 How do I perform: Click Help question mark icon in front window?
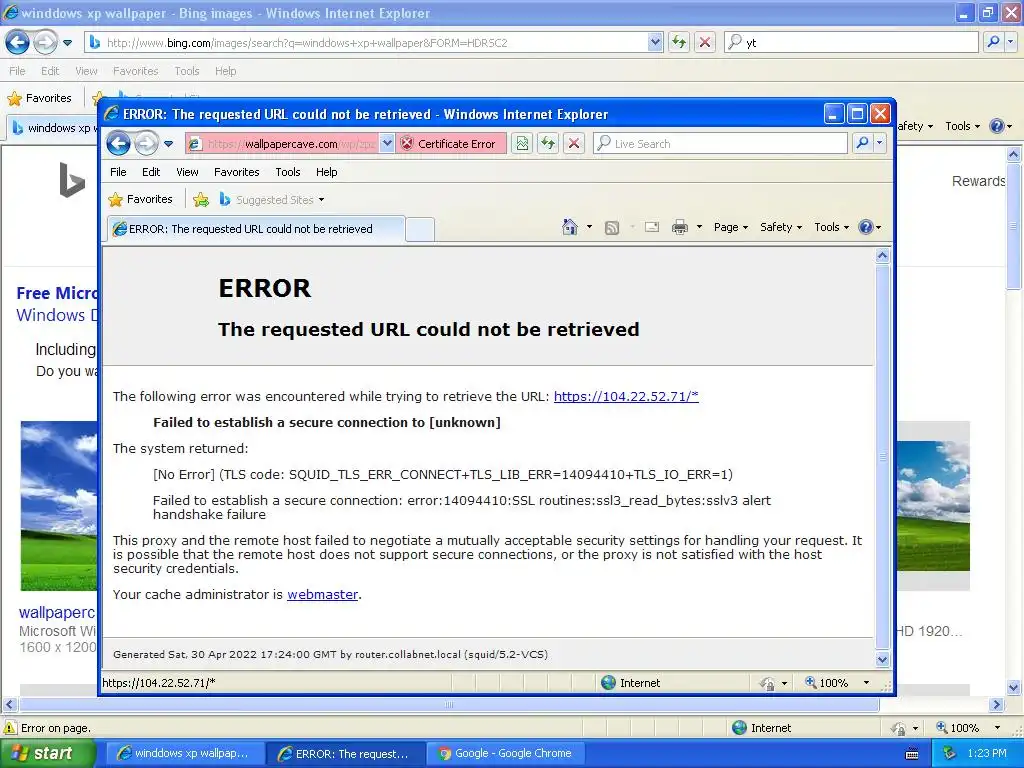tap(866, 227)
